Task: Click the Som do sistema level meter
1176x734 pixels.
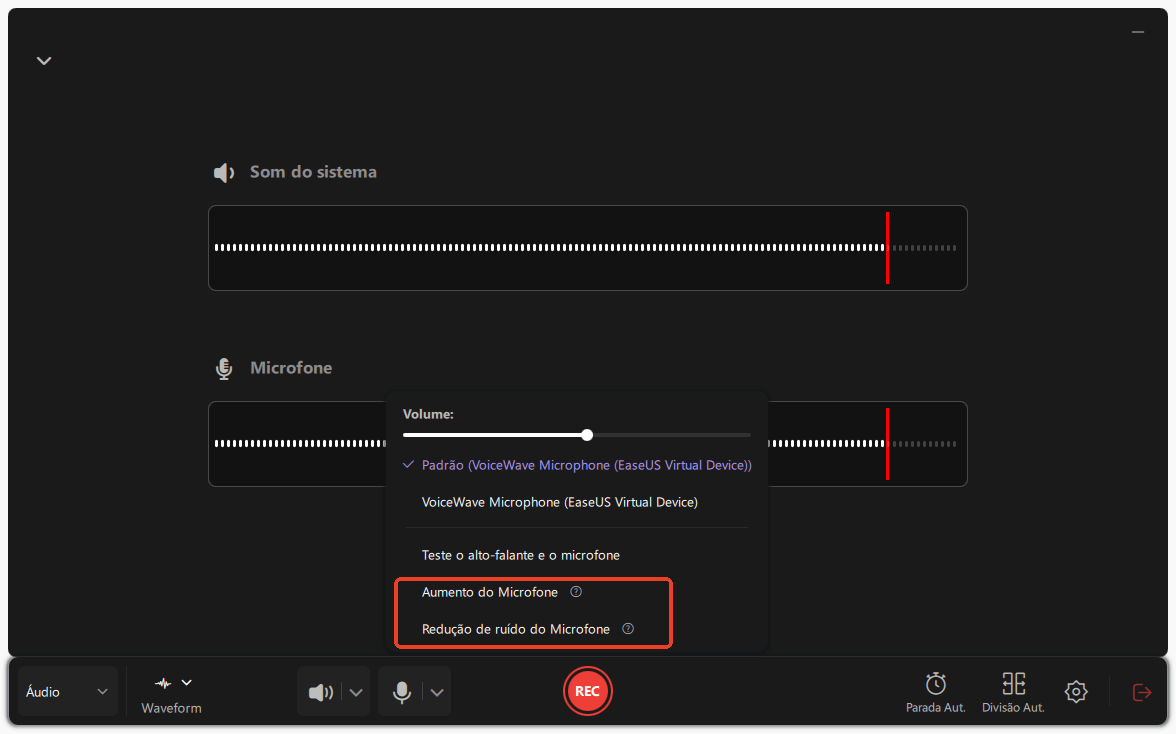Action: [x=587, y=248]
